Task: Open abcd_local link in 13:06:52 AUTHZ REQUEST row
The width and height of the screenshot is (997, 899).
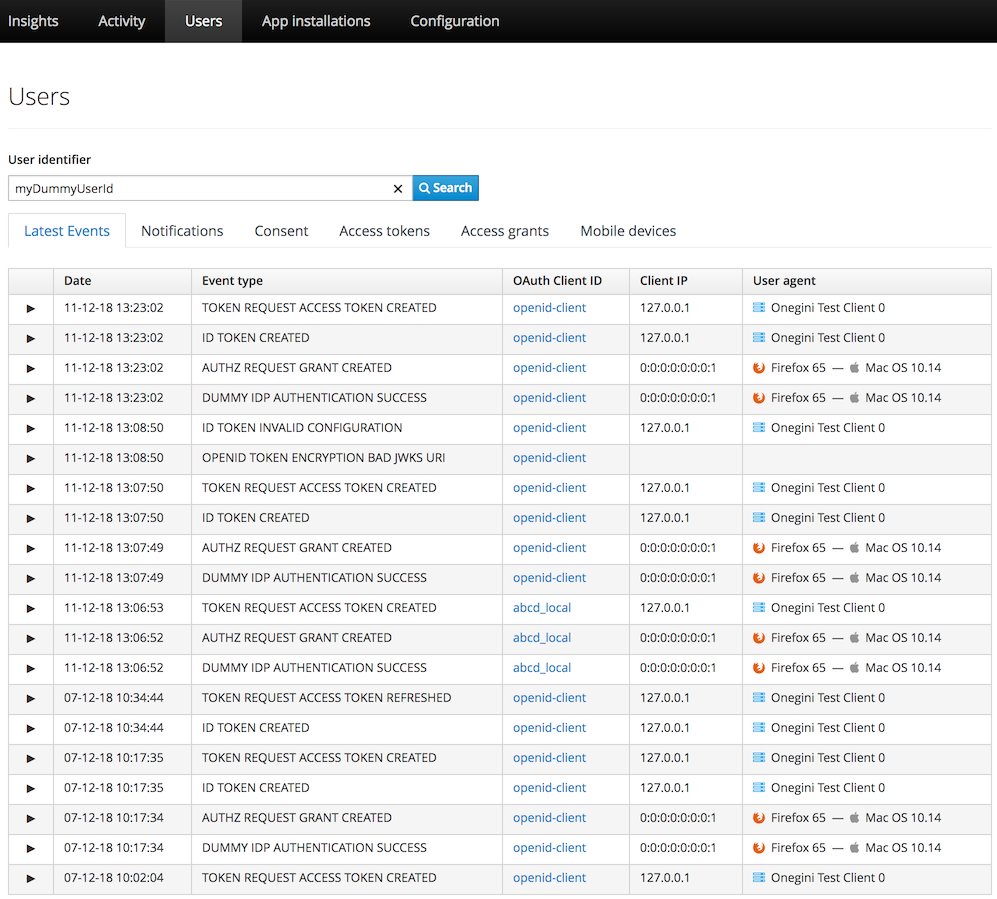Action: [542, 638]
